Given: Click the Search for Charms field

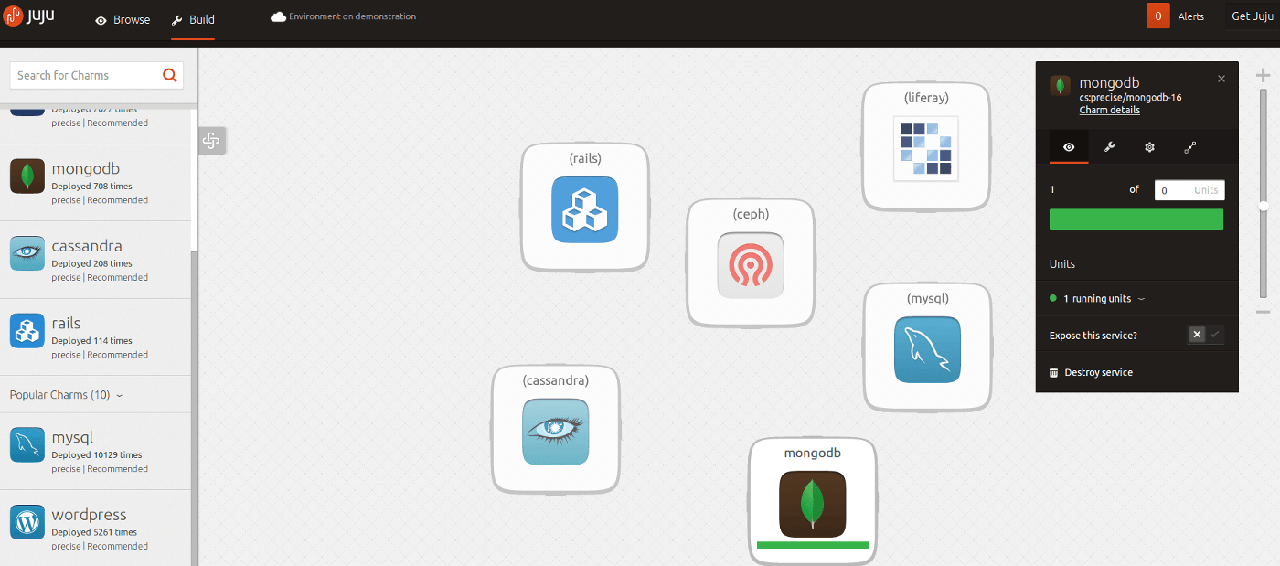Looking at the screenshot, I should pyautogui.click(x=85, y=75).
